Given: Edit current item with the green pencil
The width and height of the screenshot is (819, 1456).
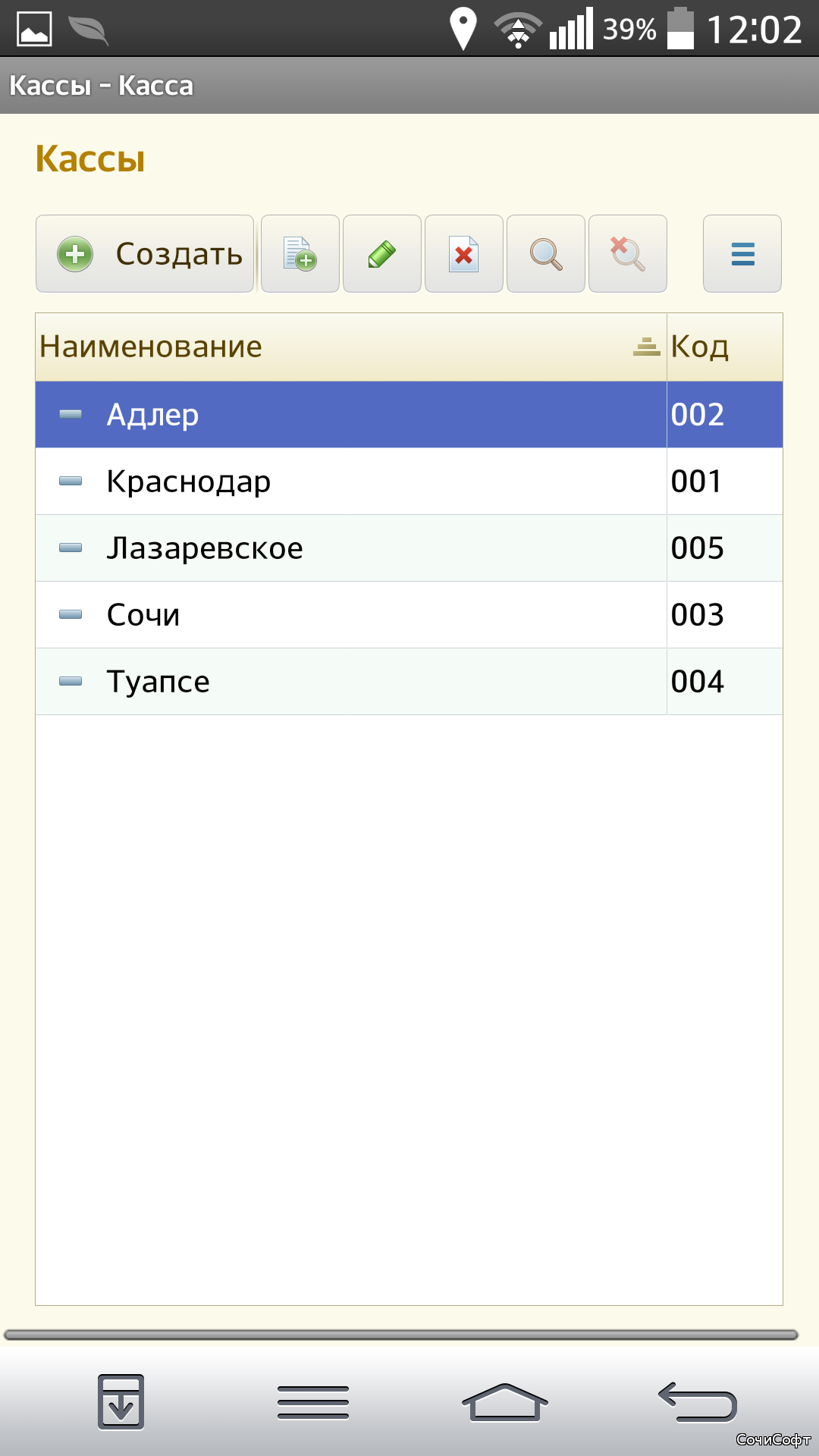Looking at the screenshot, I should [382, 253].
